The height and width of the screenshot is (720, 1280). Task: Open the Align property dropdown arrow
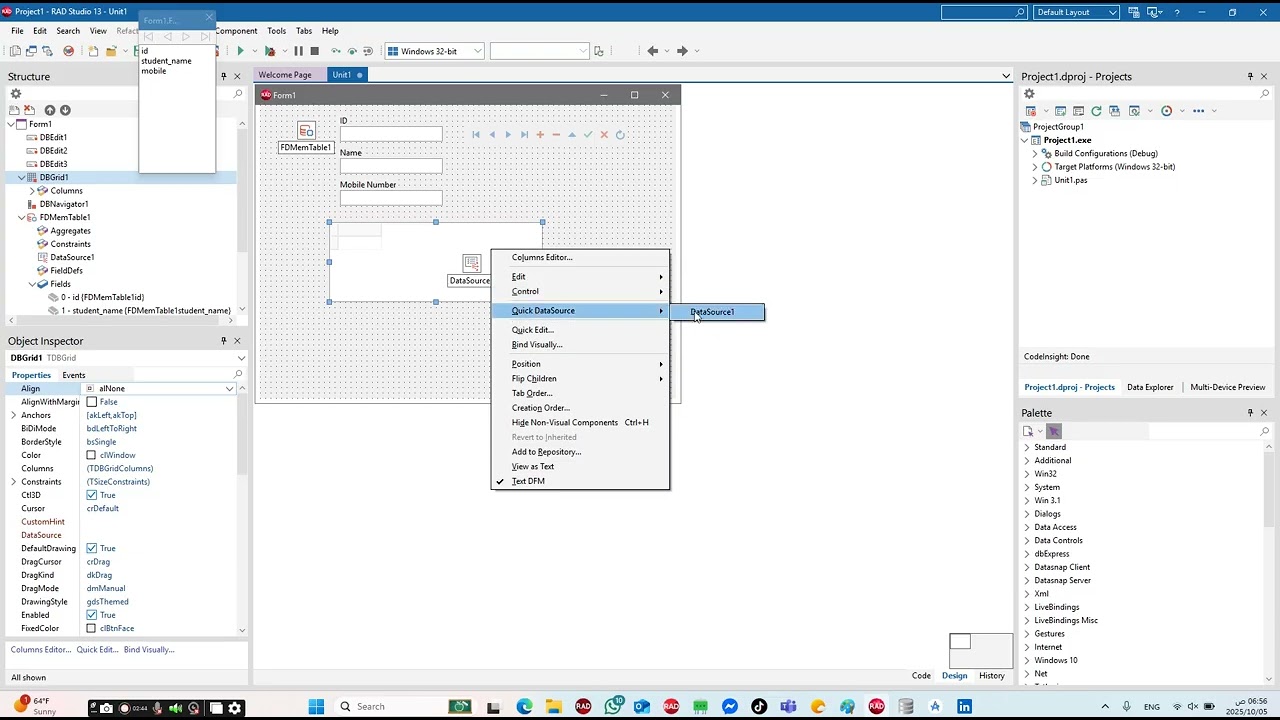point(230,389)
